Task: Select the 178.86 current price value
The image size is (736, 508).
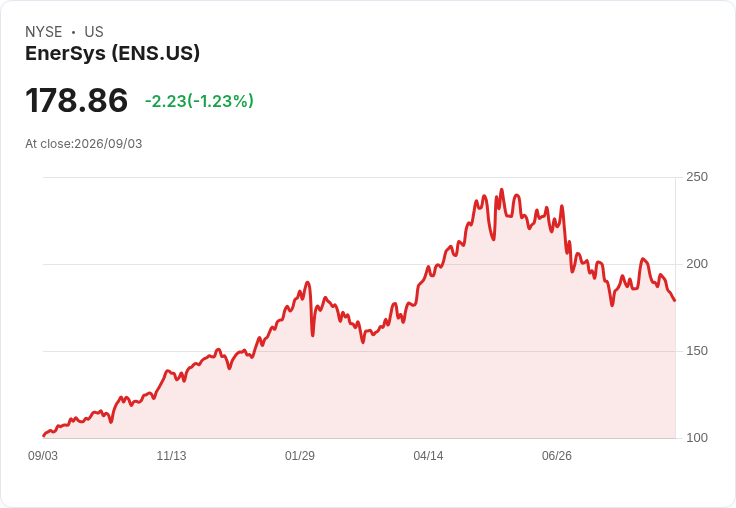Action: [x=76, y=100]
